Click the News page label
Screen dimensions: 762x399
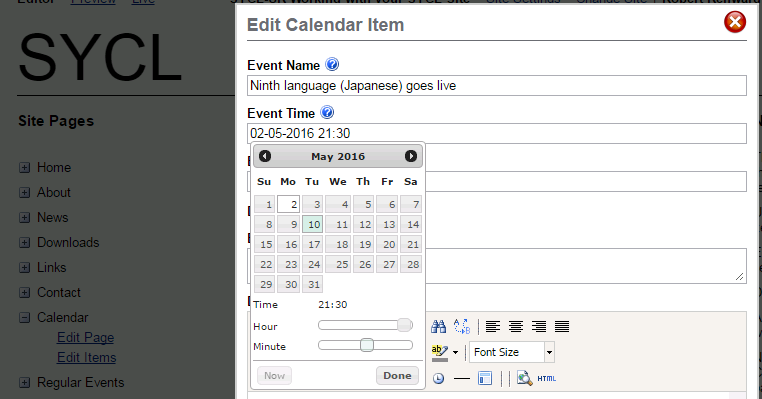coord(52,217)
